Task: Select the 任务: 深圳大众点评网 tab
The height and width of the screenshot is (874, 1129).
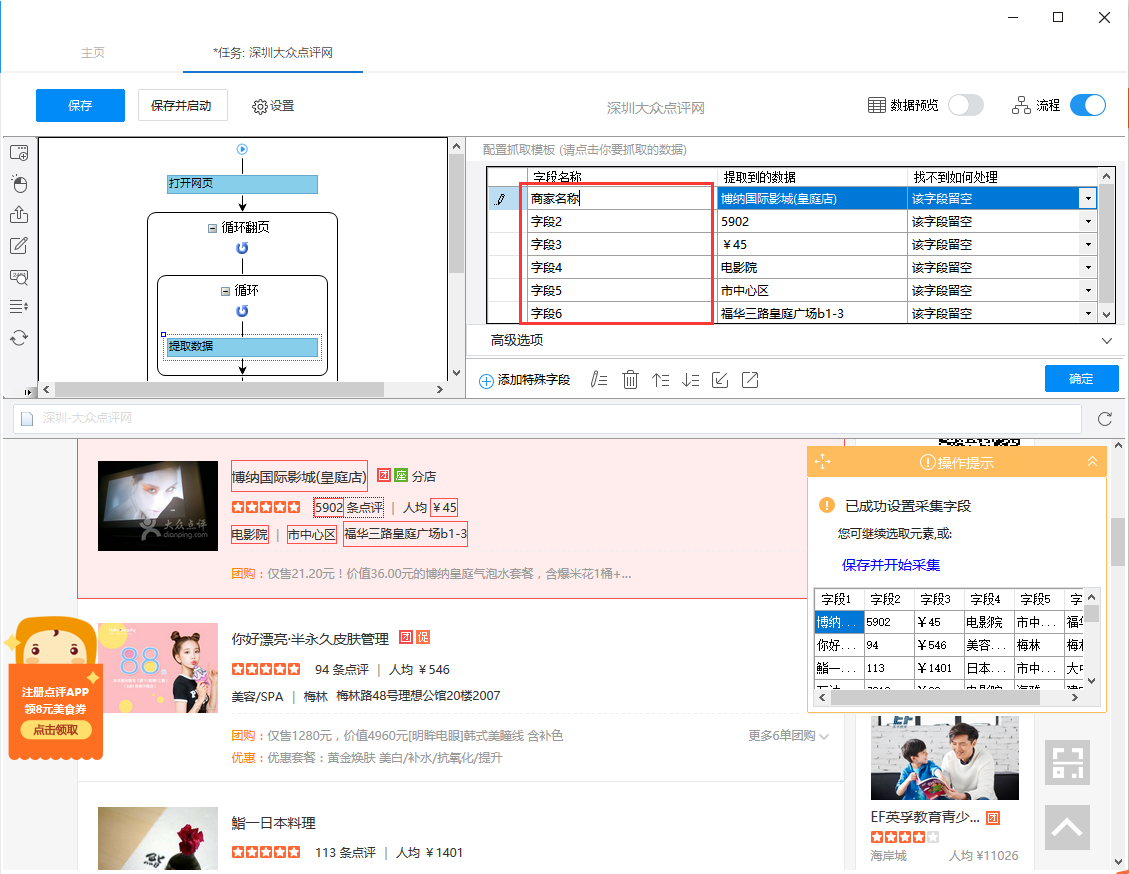Action: click(273, 53)
